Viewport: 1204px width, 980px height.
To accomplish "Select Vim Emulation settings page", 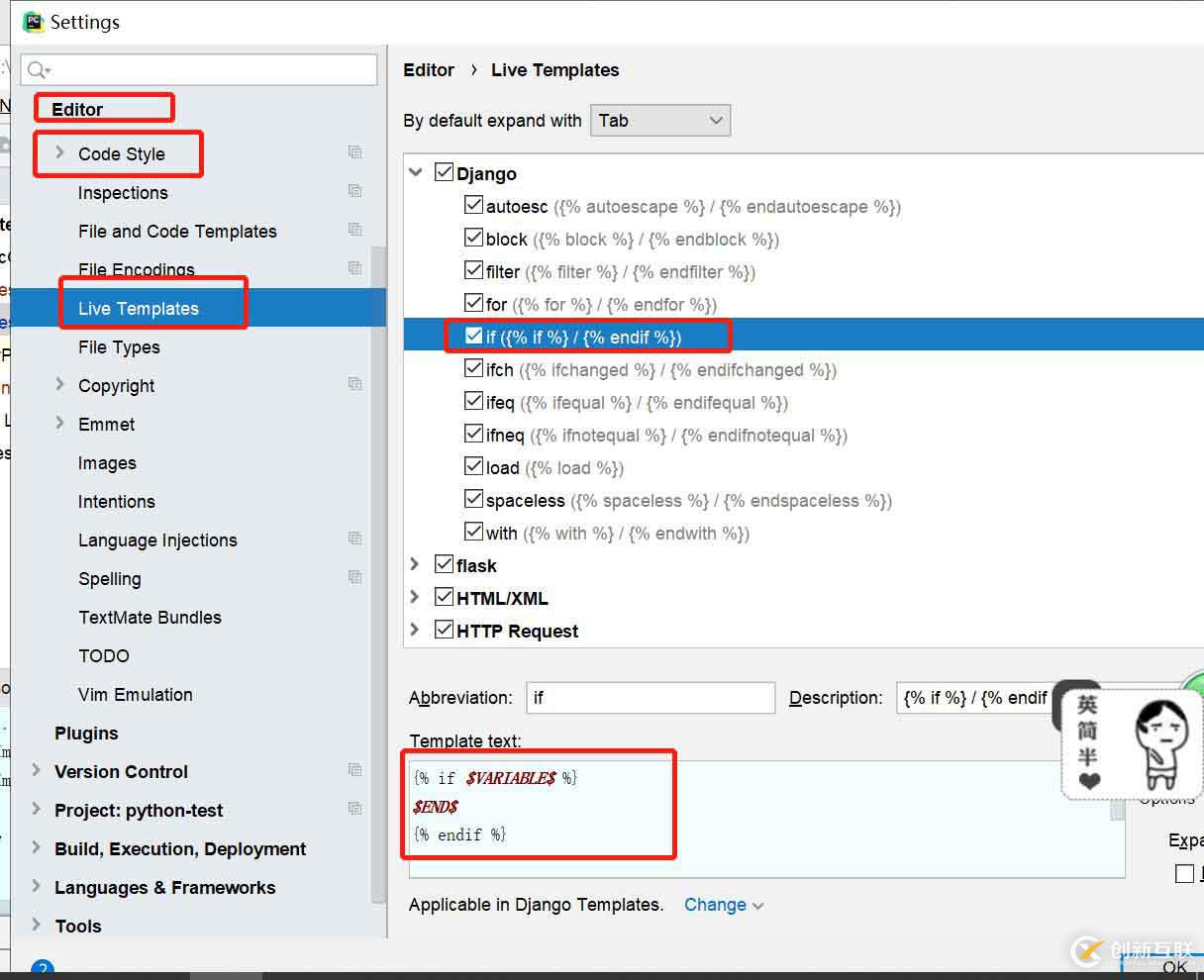I will point(136,695).
